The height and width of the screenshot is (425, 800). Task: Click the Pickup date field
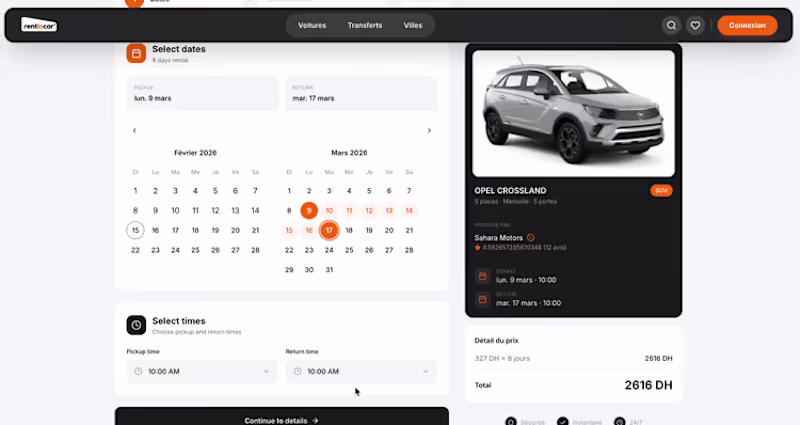(203, 93)
